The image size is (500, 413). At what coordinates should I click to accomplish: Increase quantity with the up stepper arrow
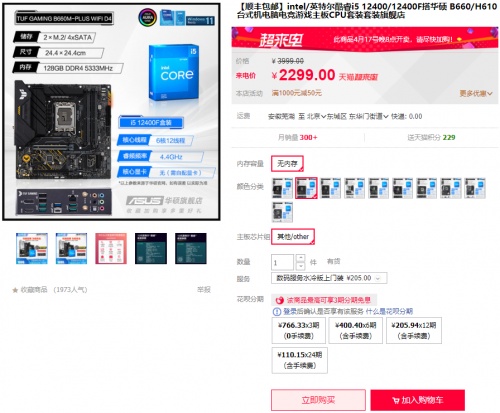(x=301, y=258)
